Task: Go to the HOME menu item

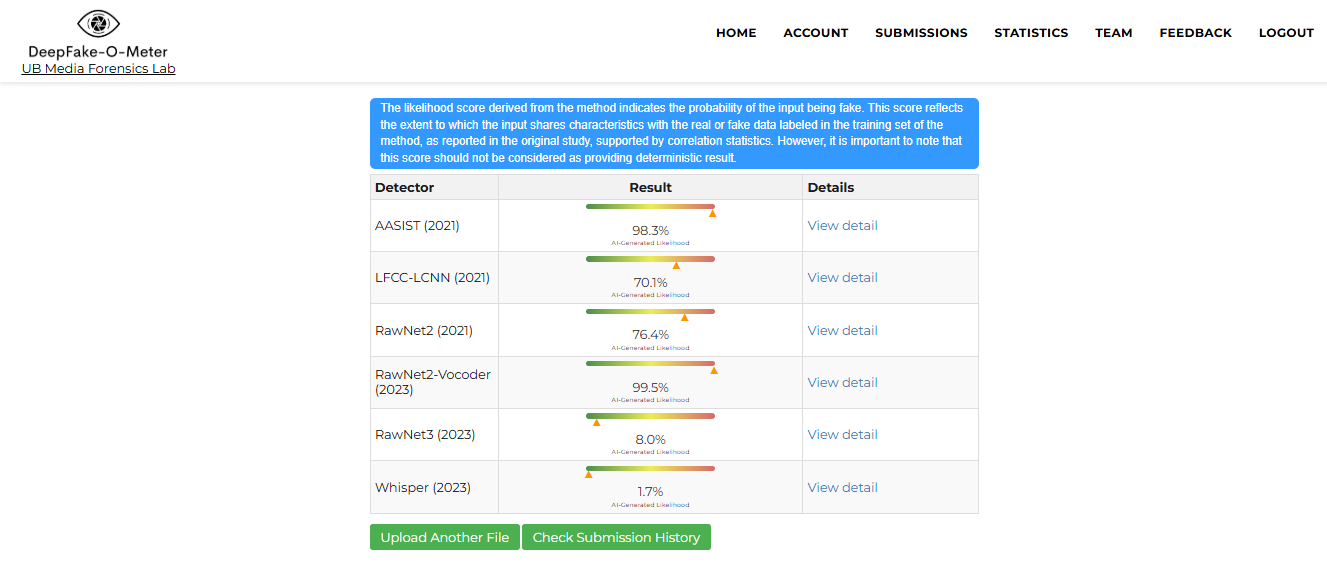Action: (x=736, y=33)
